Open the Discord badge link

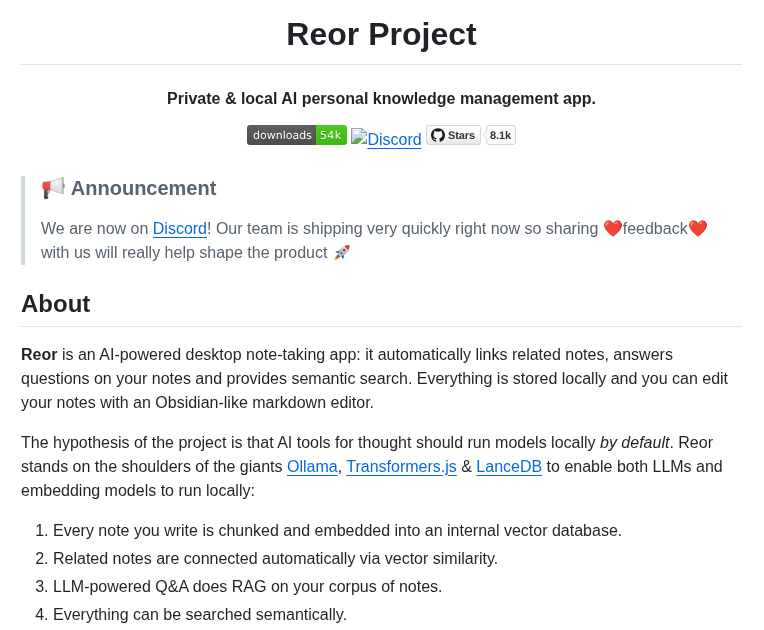(x=386, y=139)
